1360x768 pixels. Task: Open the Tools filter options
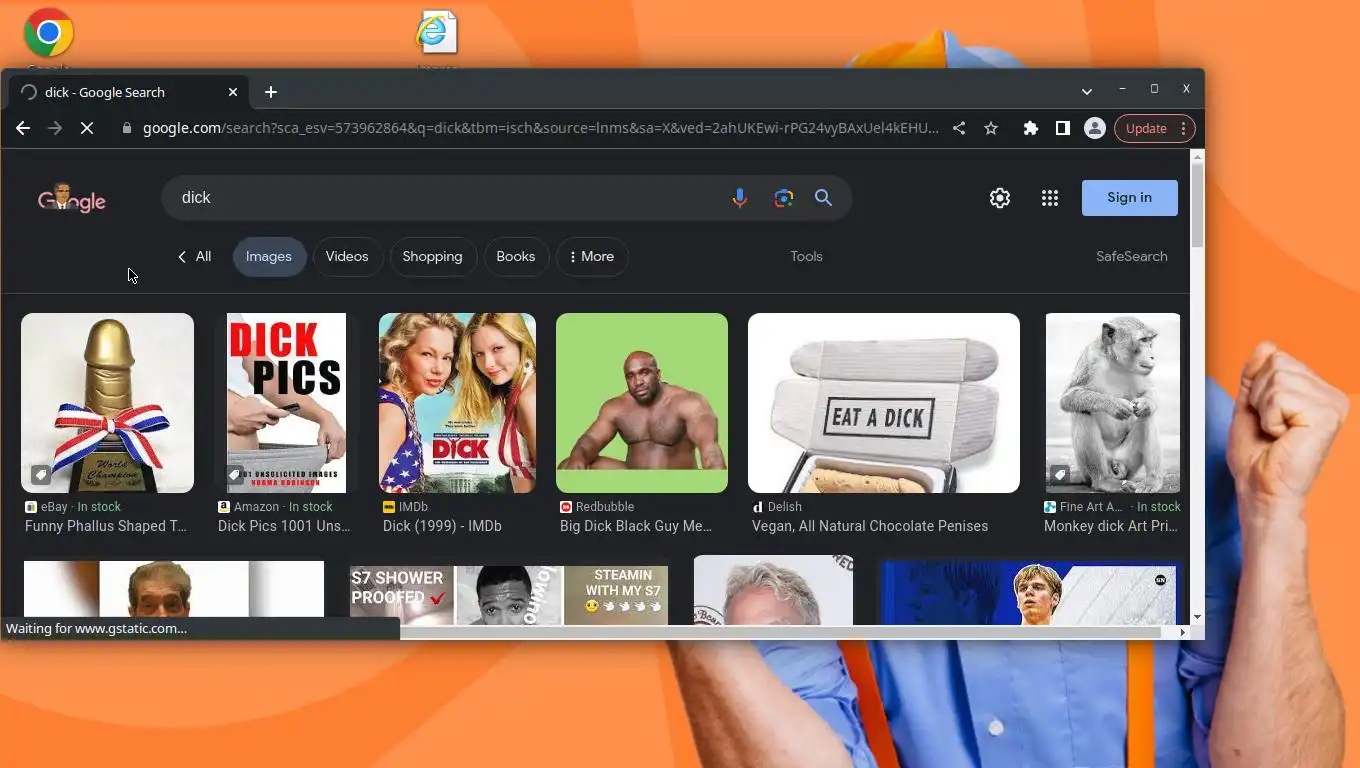[806, 257]
